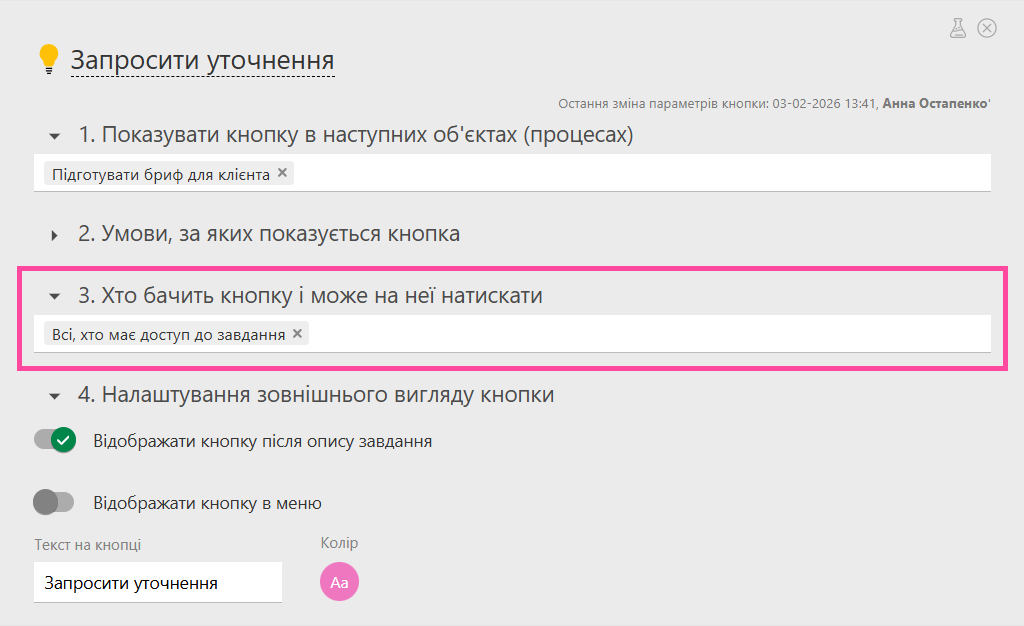Disable 'Відображати кнопку після опису завдання' toggle

pyautogui.click(x=55, y=440)
